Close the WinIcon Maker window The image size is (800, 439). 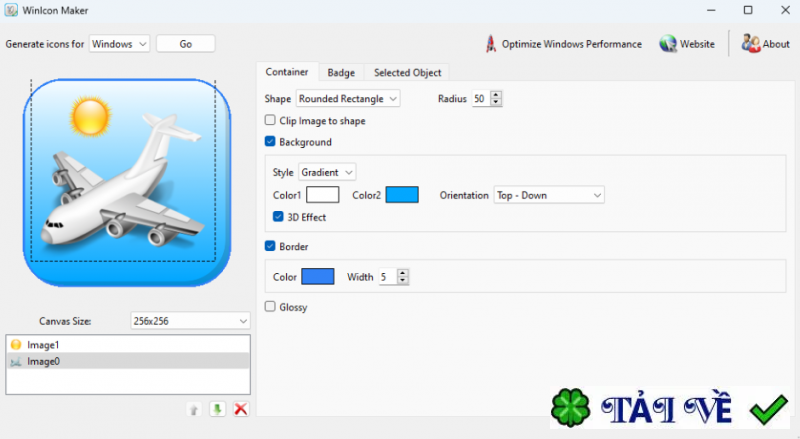pos(786,10)
